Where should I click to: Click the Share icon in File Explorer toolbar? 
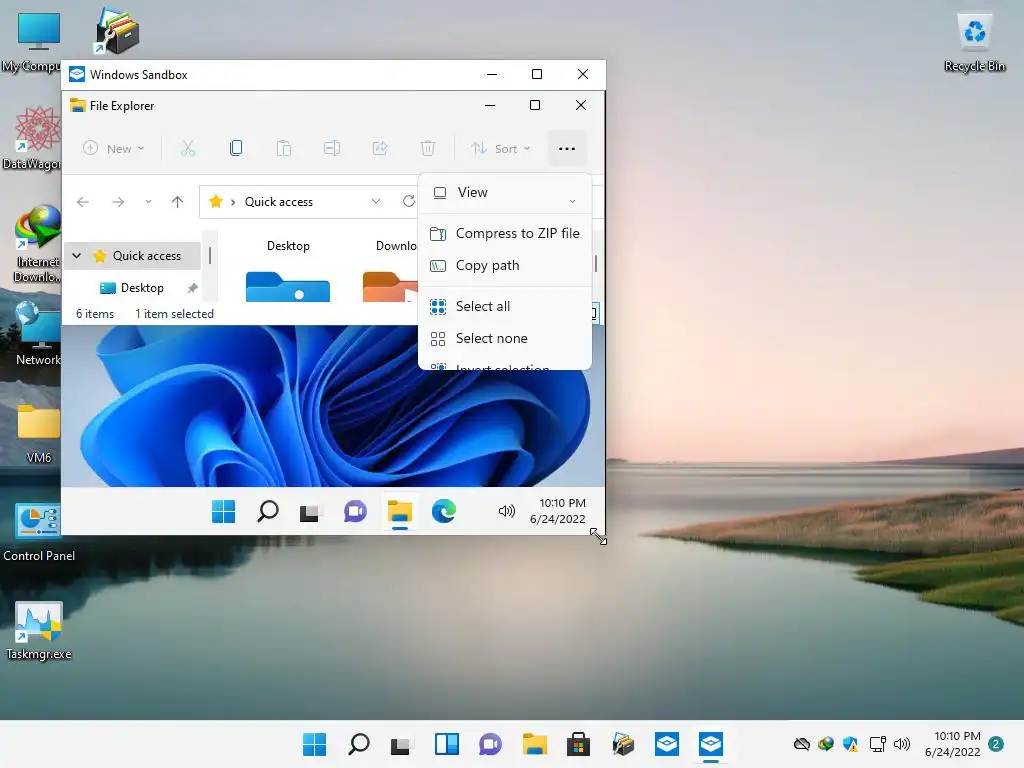tap(379, 149)
